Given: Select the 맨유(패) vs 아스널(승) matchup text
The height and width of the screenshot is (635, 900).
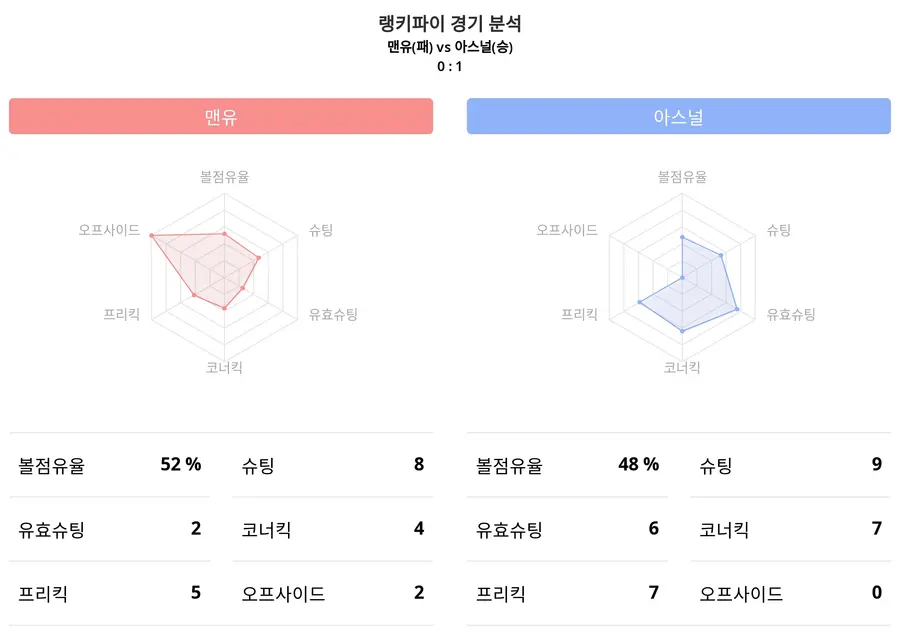Looking at the screenshot, I should click(450, 47).
